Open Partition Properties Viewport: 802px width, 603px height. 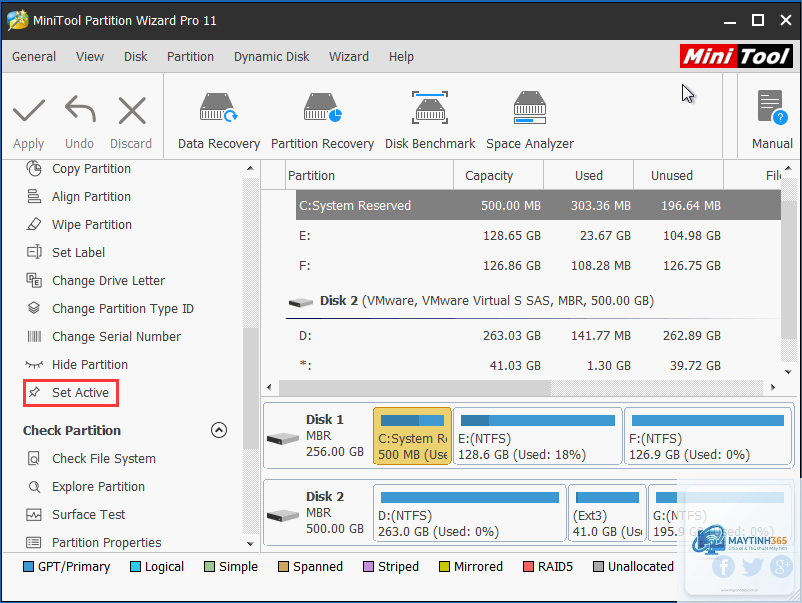(94, 543)
